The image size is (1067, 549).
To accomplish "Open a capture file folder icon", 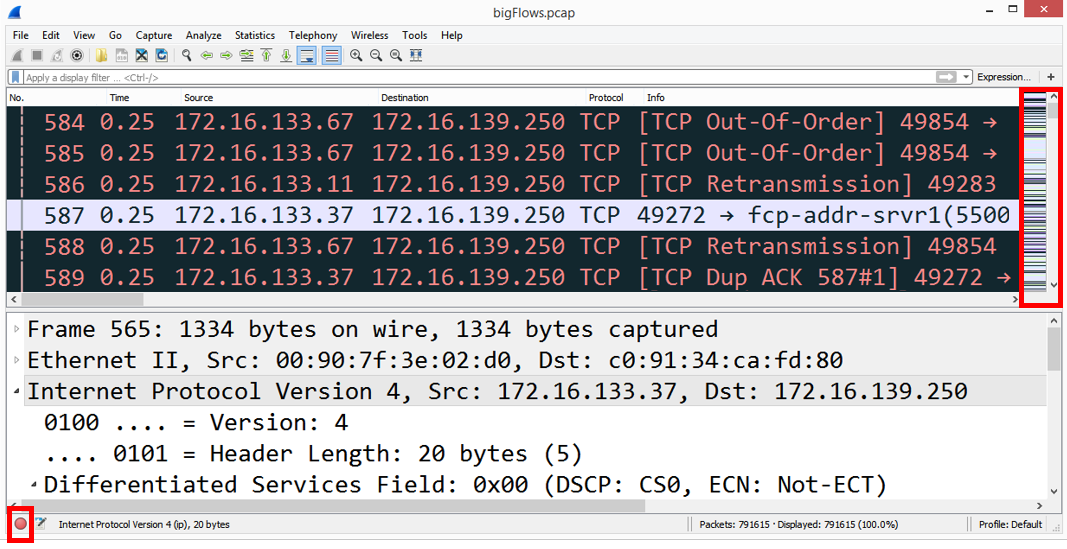I will [x=101, y=56].
